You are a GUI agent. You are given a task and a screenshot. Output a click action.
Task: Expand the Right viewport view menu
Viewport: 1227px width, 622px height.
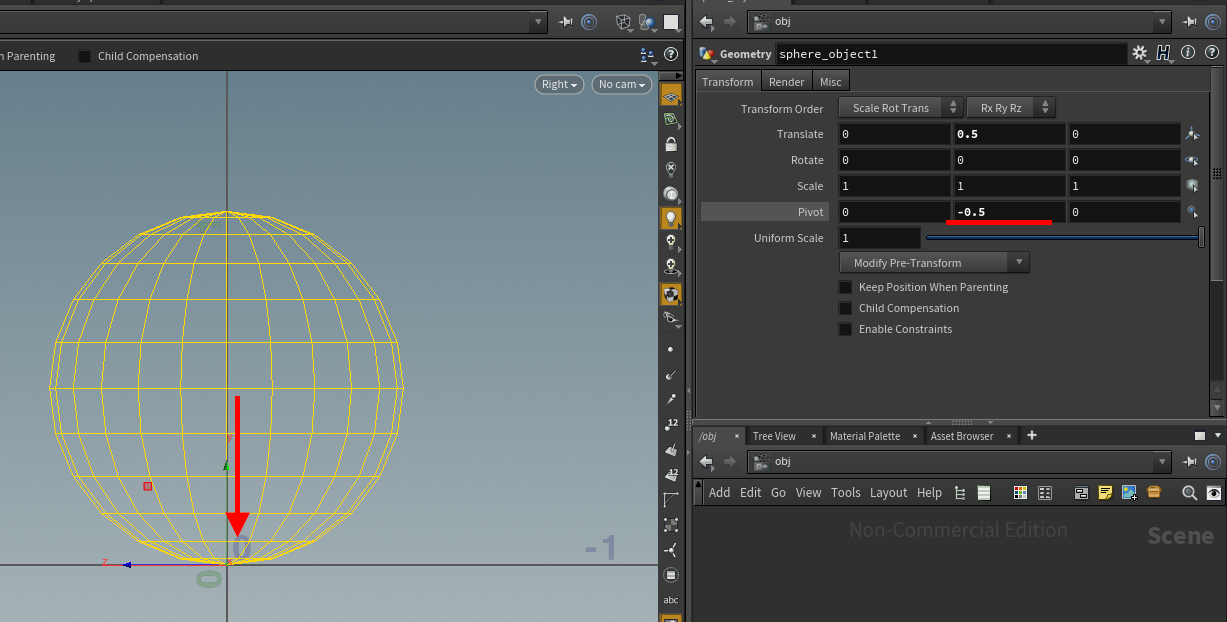(560, 85)
